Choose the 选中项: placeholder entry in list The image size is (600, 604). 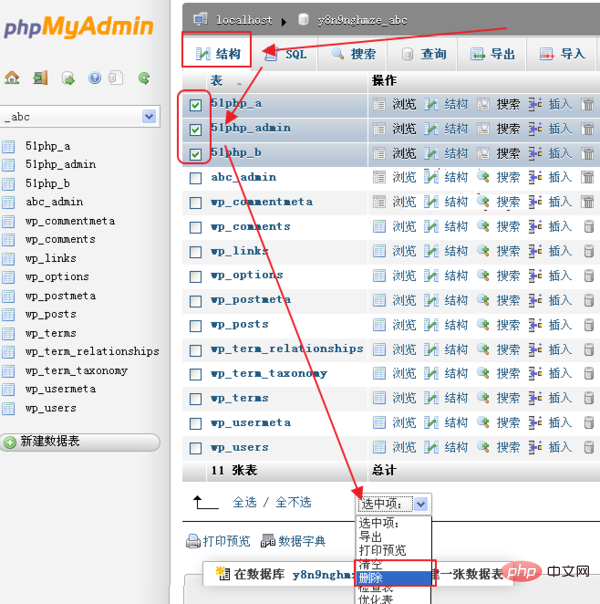point(393,523)
